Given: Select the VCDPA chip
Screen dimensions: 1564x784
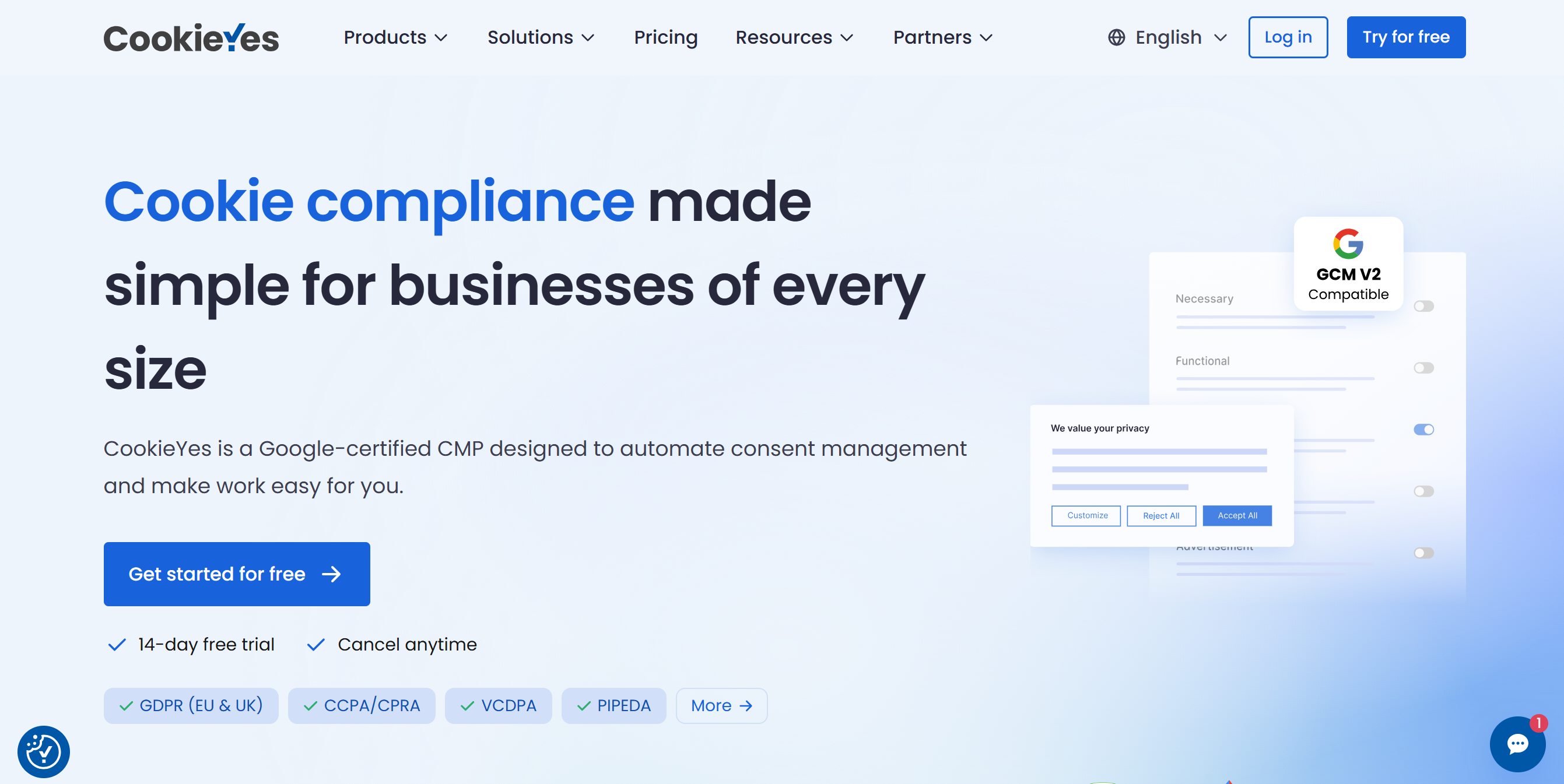Looking at the screenshot, I should pos(498,706).
